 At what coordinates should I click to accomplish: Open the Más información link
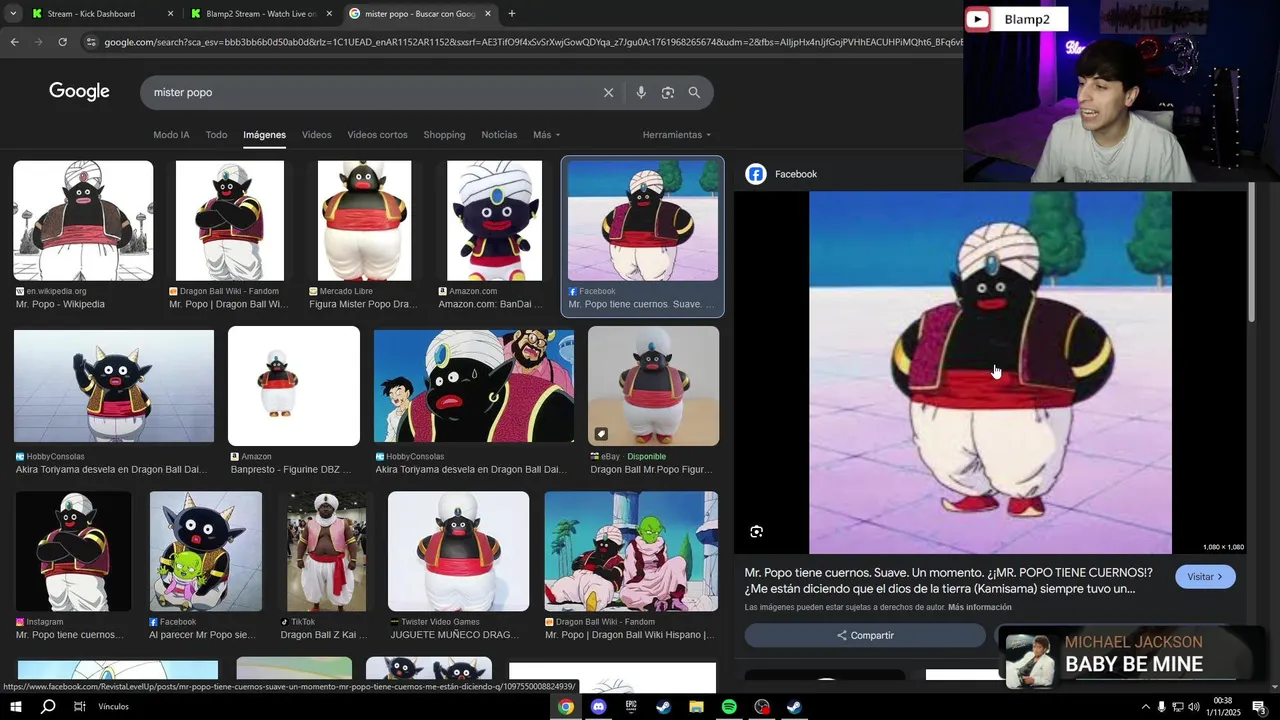click(x=980, y=607)
